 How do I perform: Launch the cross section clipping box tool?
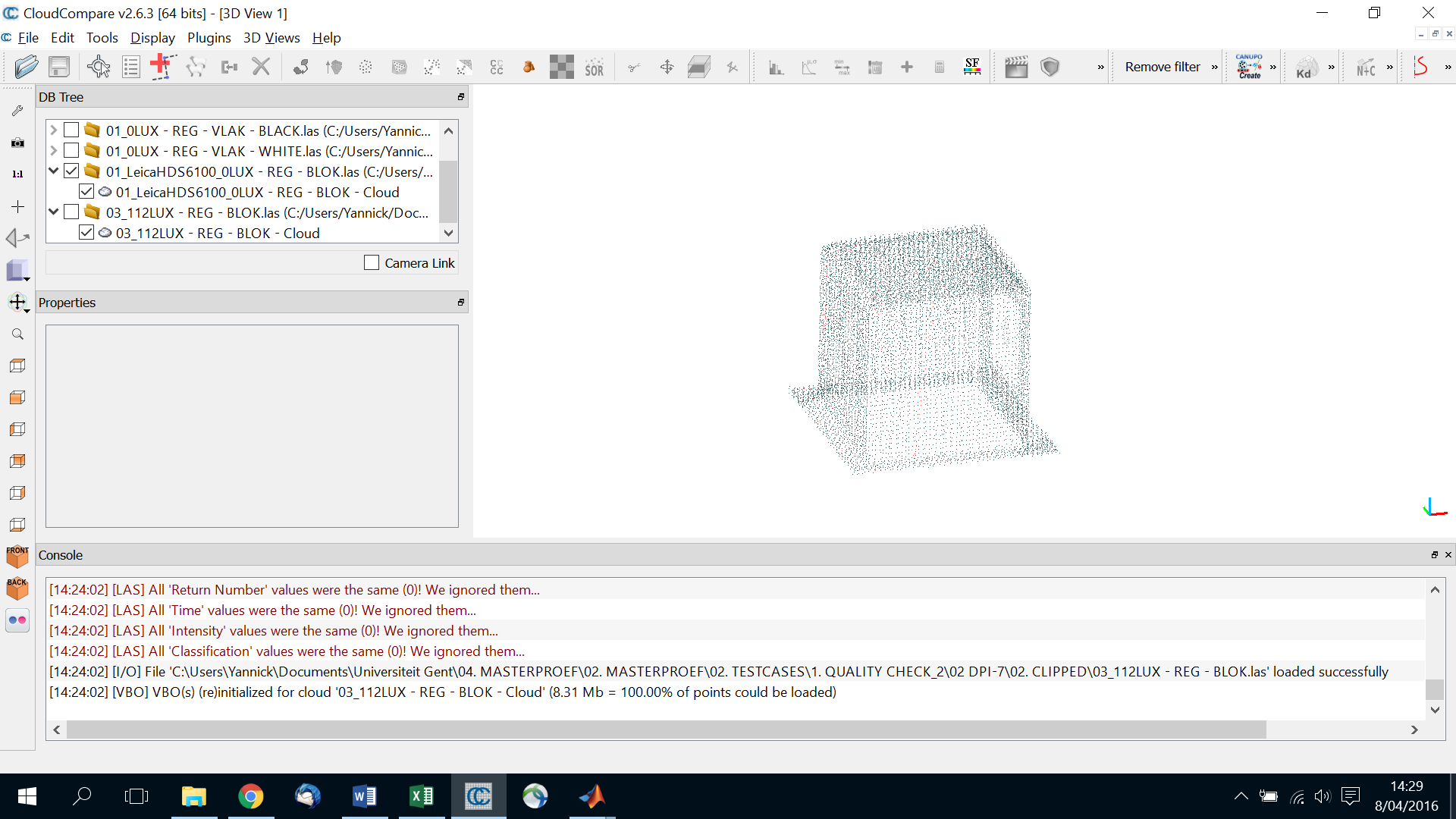point(700,67)
